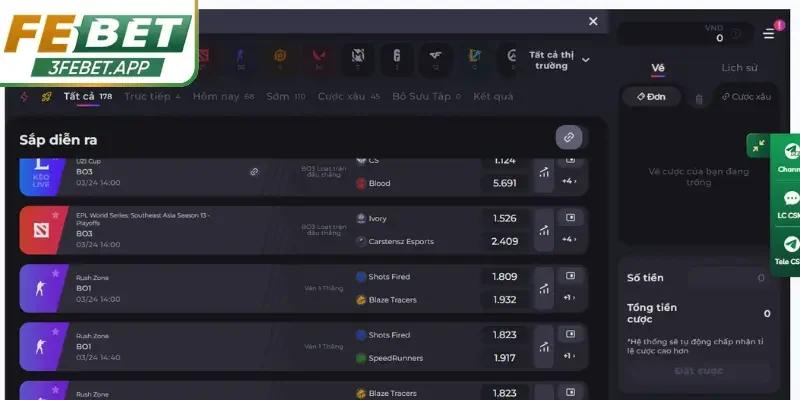Collapse the green support widget arrows icon
This screenshot has width=800, height=400.
tap(759, 145)
